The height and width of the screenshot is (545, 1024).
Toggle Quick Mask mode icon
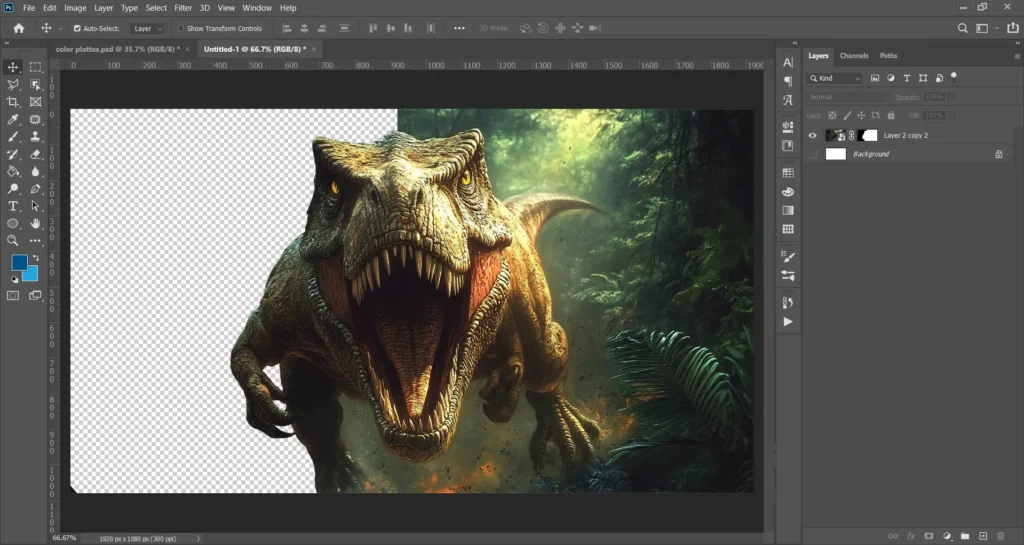[x=12, y=296]
